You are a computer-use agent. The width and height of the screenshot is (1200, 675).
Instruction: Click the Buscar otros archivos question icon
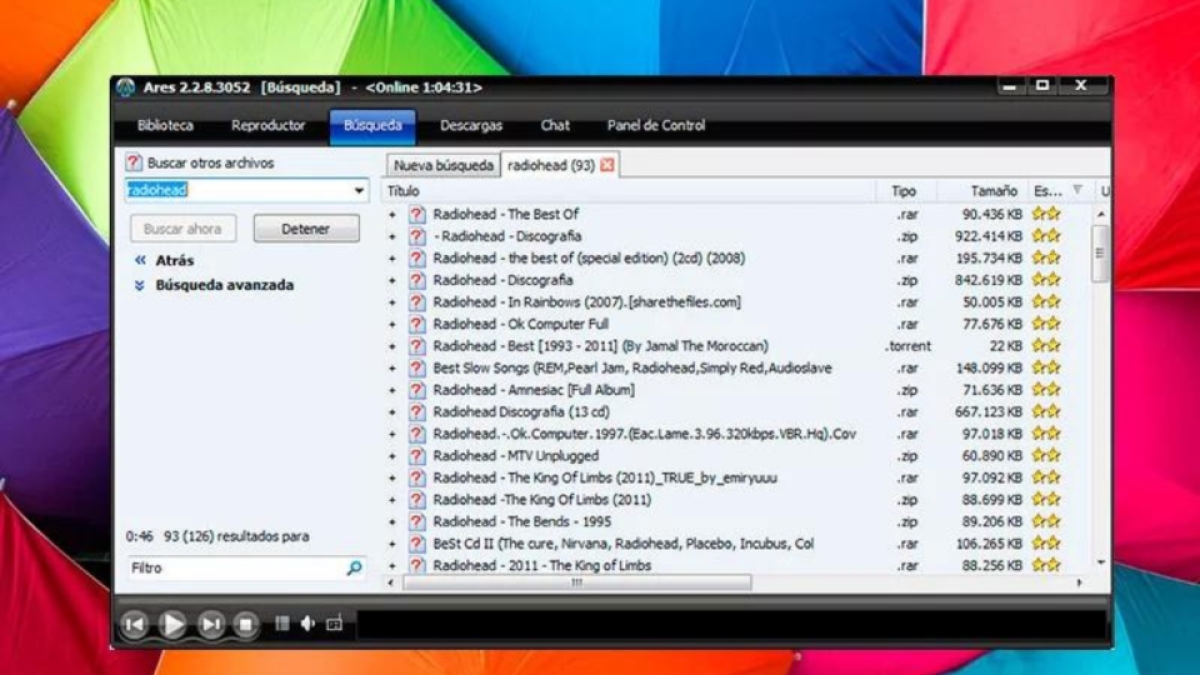point(134,163)
